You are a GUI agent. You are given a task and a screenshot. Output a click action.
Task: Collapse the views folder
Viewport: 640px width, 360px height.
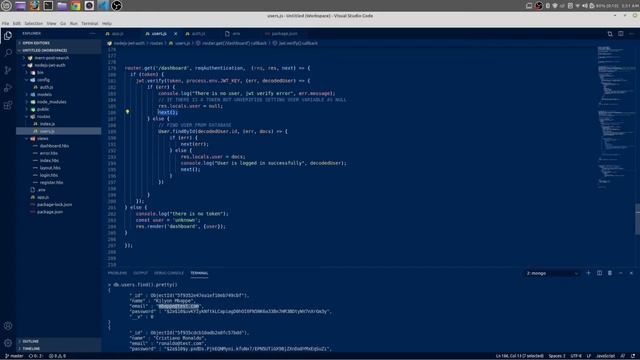coord(58,139)
